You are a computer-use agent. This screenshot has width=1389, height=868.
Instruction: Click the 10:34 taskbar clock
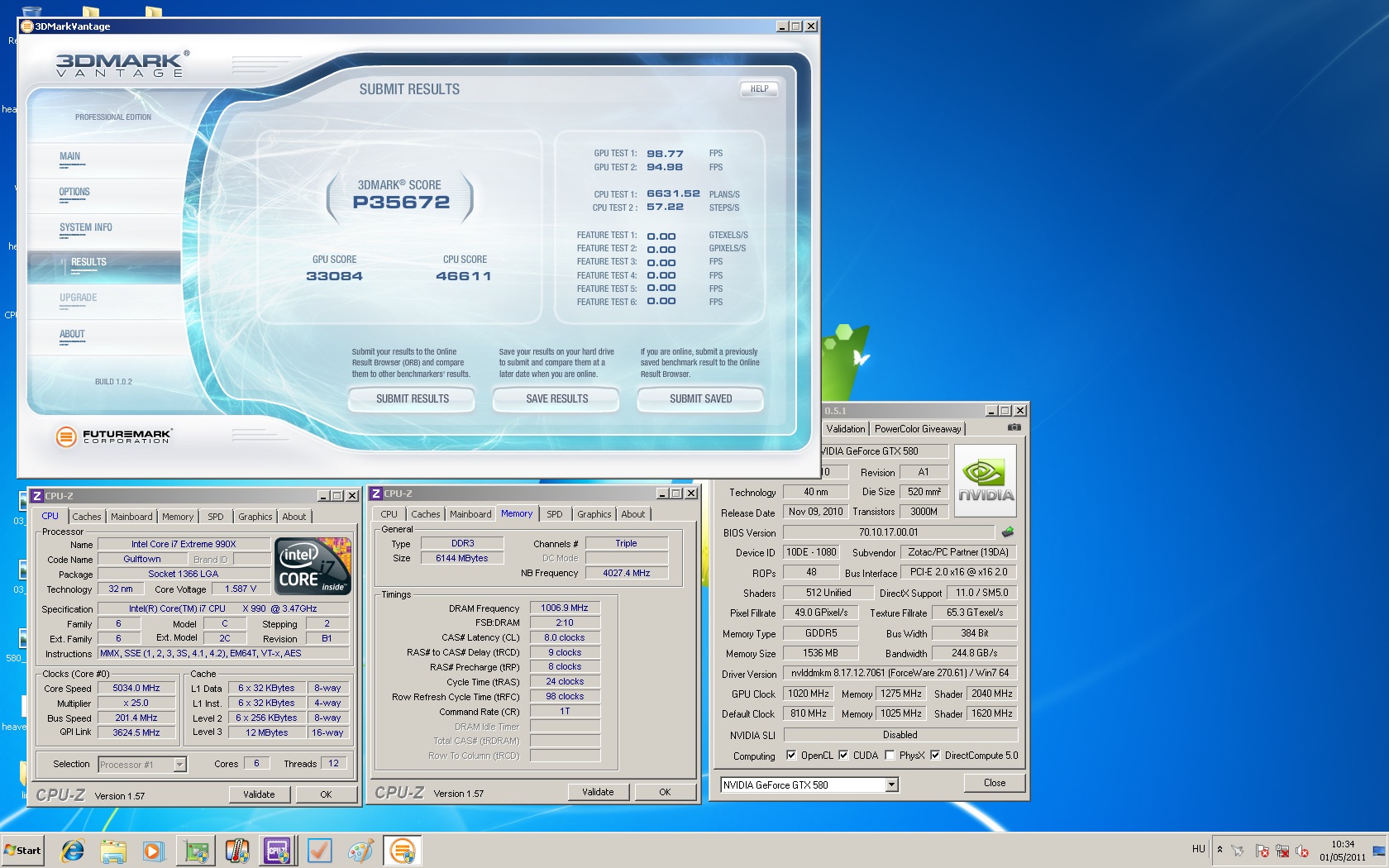coord(1343,844)
